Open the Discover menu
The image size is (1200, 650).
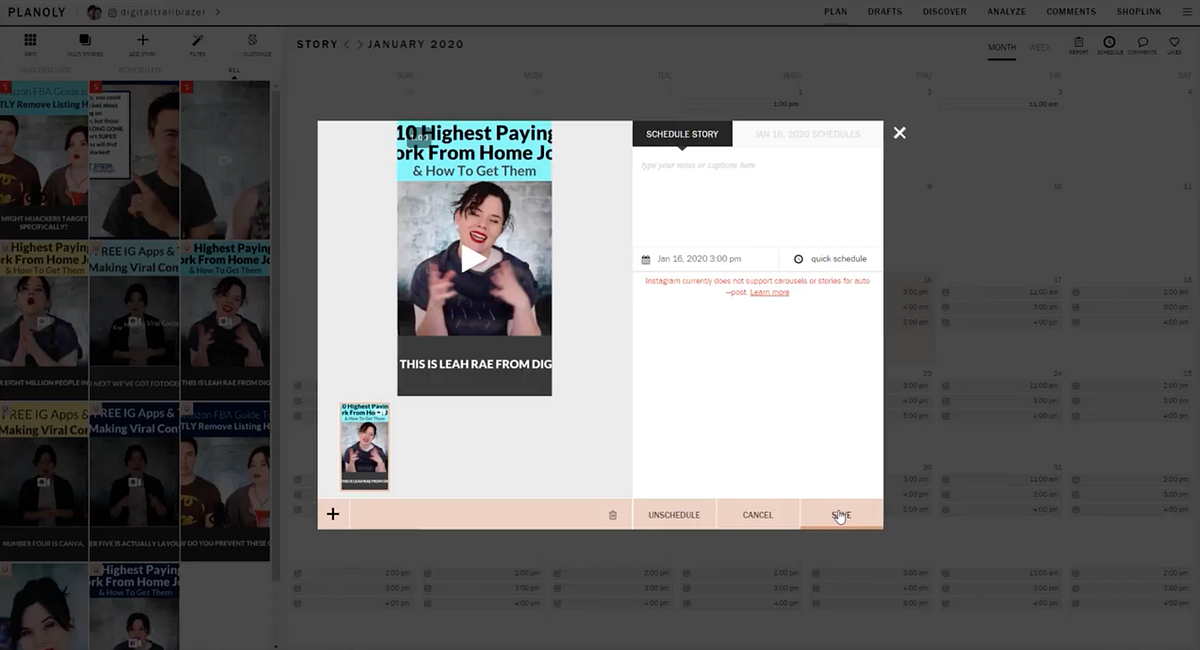pos(944,12)
